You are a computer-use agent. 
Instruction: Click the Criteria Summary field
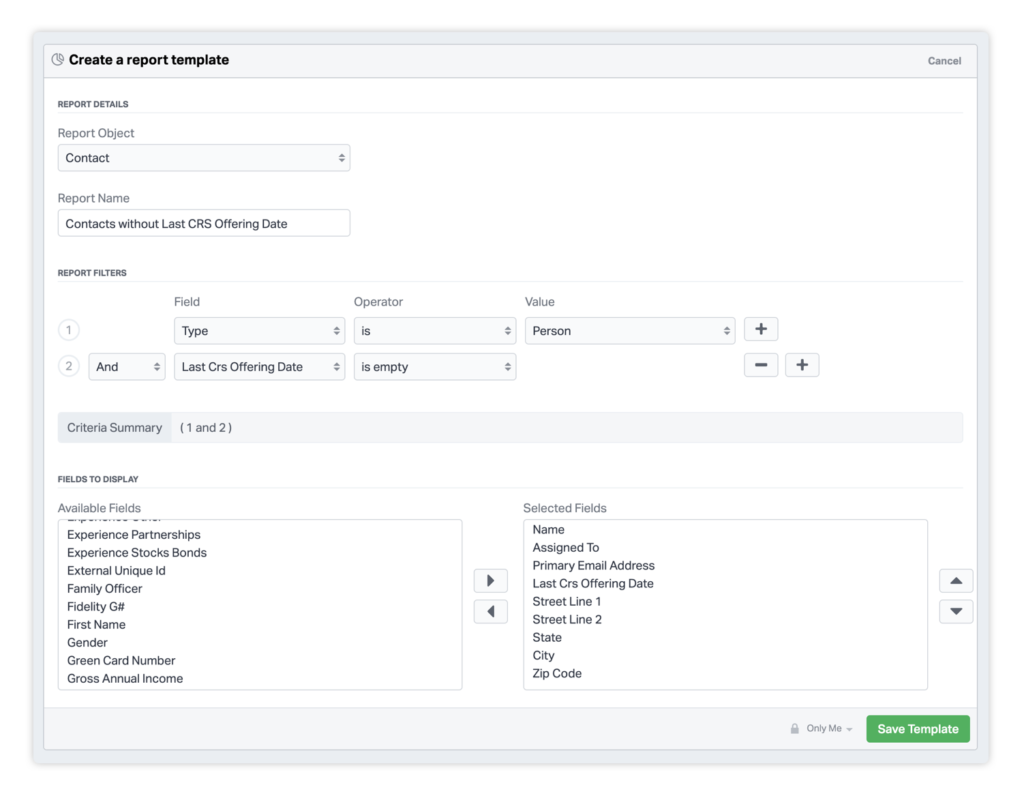pyautogui.click(x=510, y=428)
